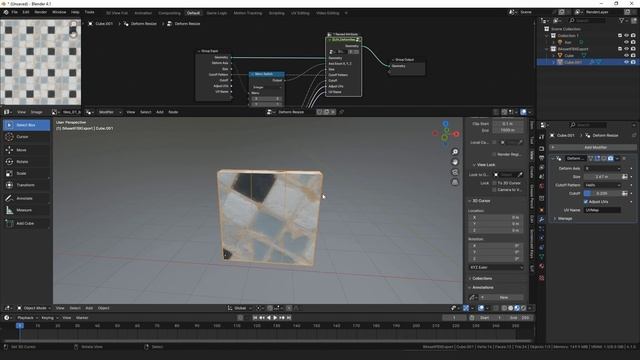Open the timeline Keying popover
The width and height of the screenshot is (640, 360).
[49, 318]
